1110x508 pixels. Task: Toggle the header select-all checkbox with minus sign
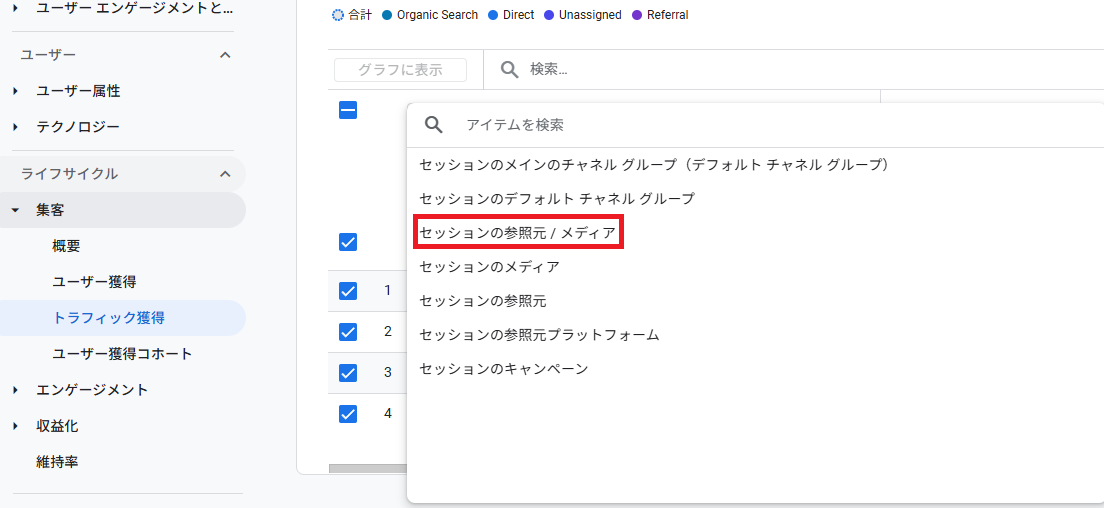coord(348,110)
